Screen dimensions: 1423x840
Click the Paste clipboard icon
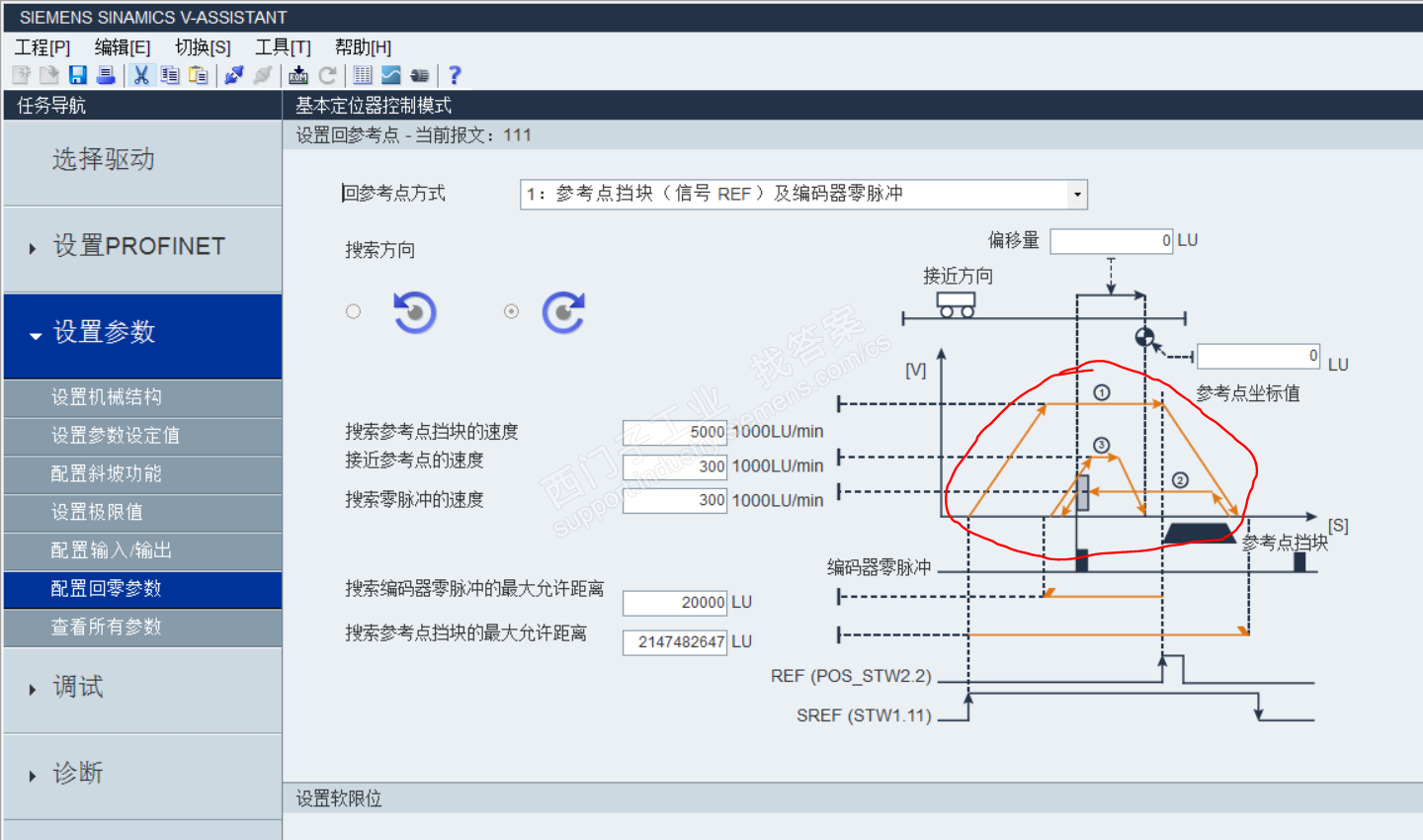[199, 75]
